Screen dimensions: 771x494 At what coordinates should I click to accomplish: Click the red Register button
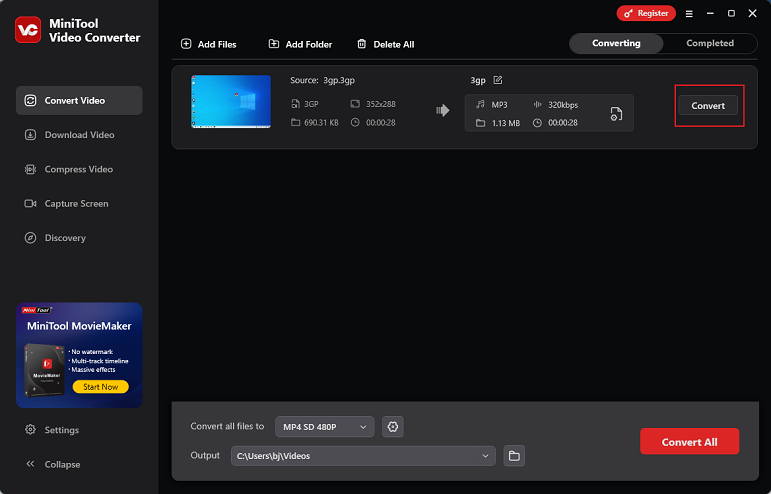(646, 13)
